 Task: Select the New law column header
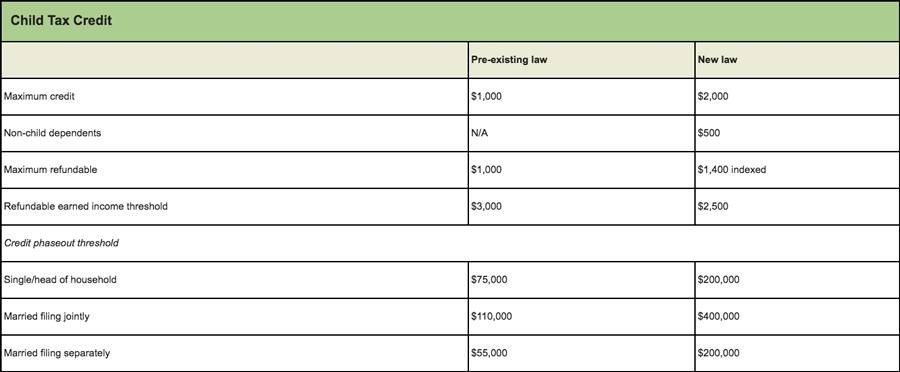coord(717,60)
